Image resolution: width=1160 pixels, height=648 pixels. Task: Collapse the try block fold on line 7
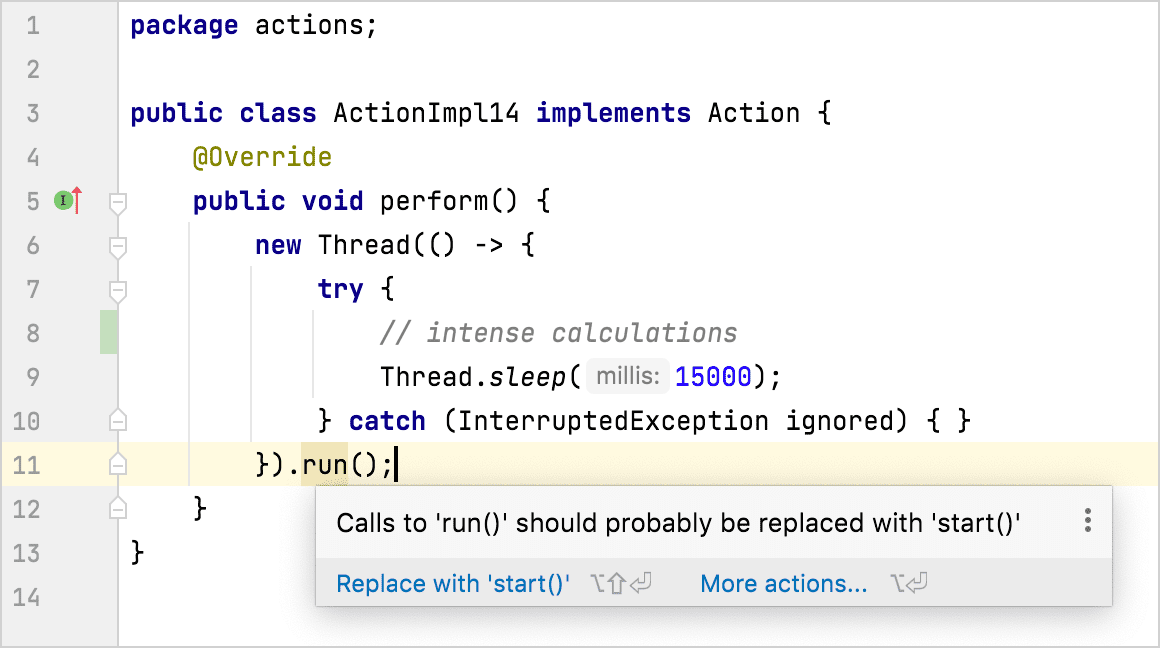point(118,290)
